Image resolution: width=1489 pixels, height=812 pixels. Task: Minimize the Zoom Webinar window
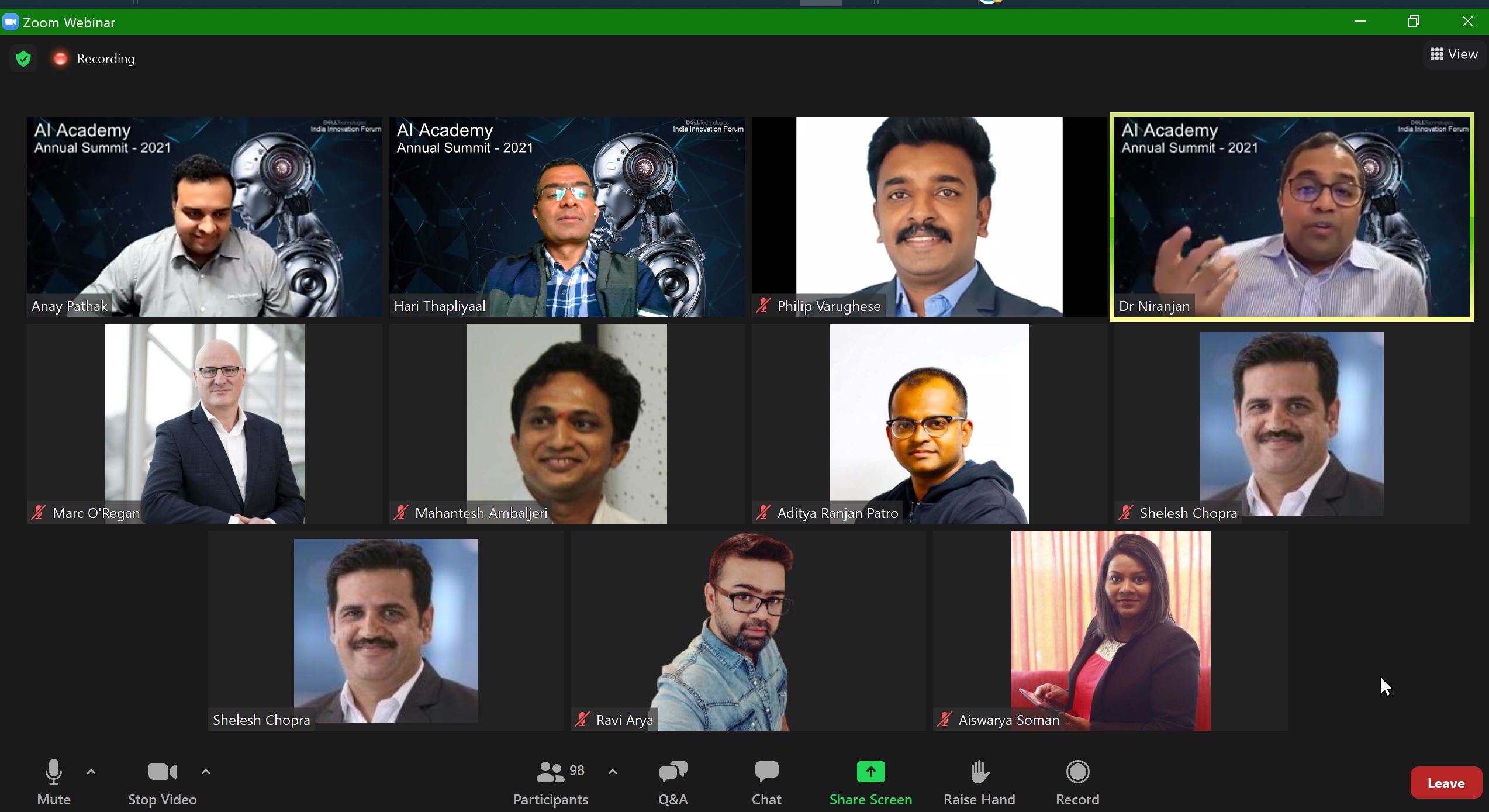pyautogui.click(x=1360, y=22)
